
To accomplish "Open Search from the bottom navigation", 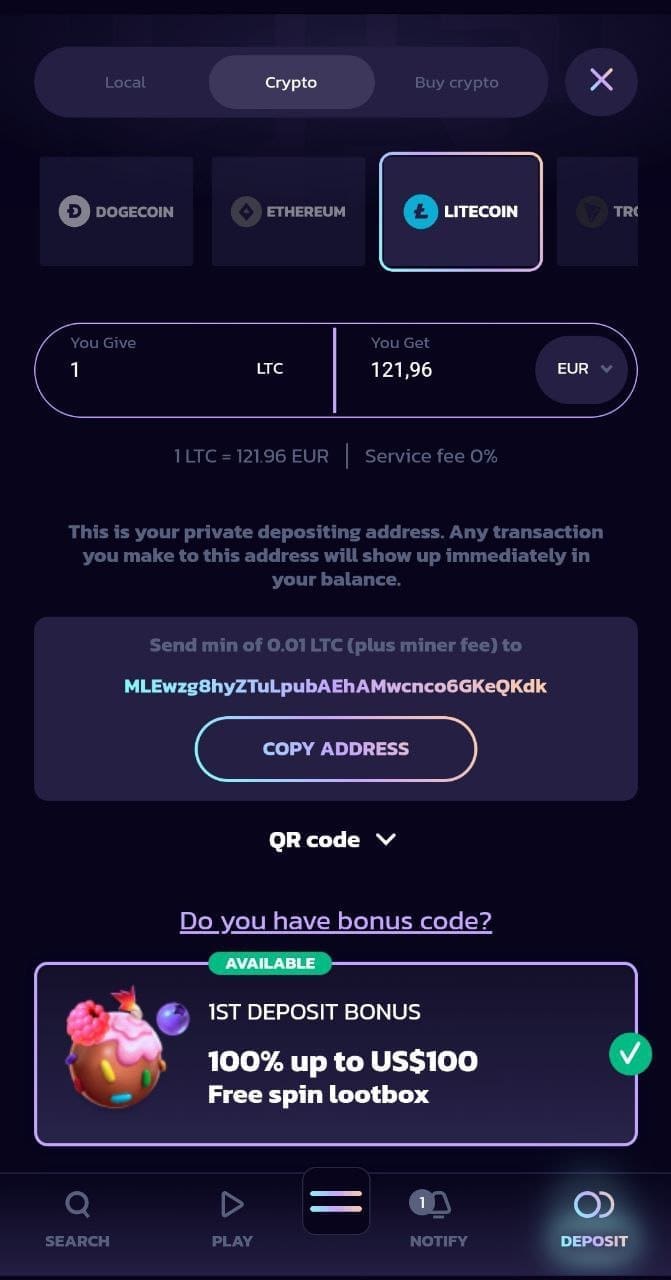I will 77,1218.
